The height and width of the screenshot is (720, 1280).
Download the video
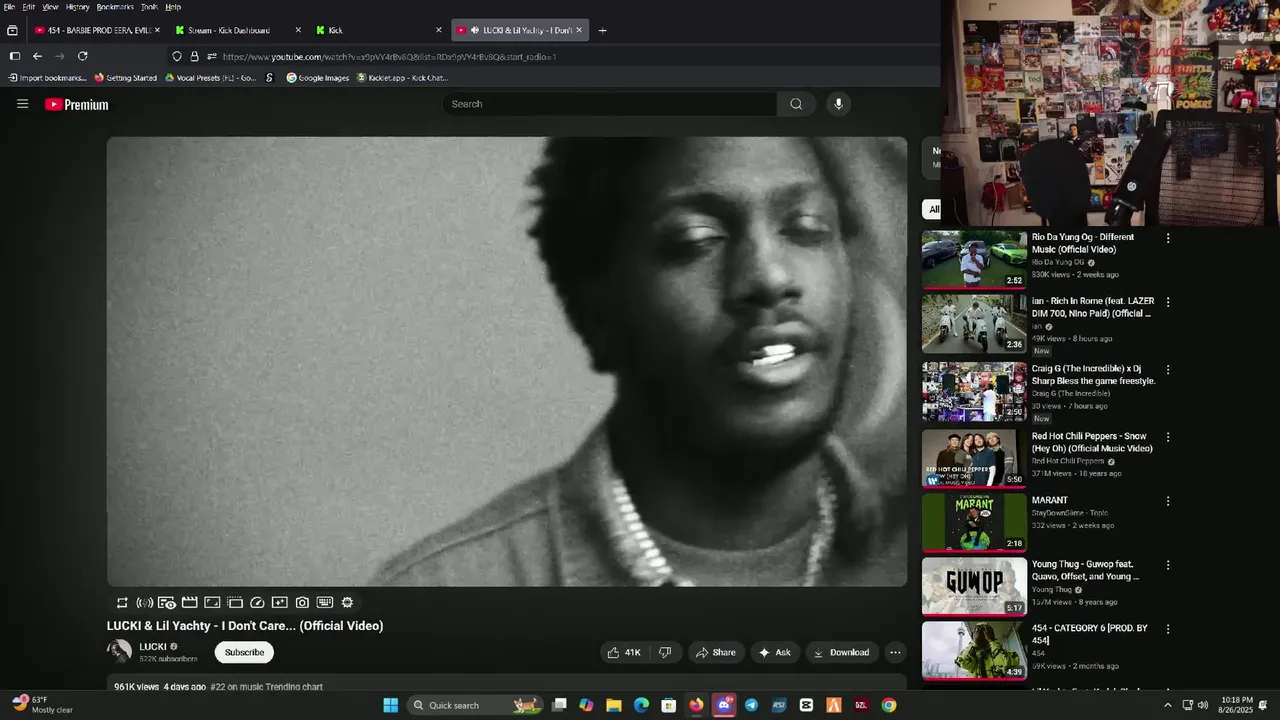[841, 652]
